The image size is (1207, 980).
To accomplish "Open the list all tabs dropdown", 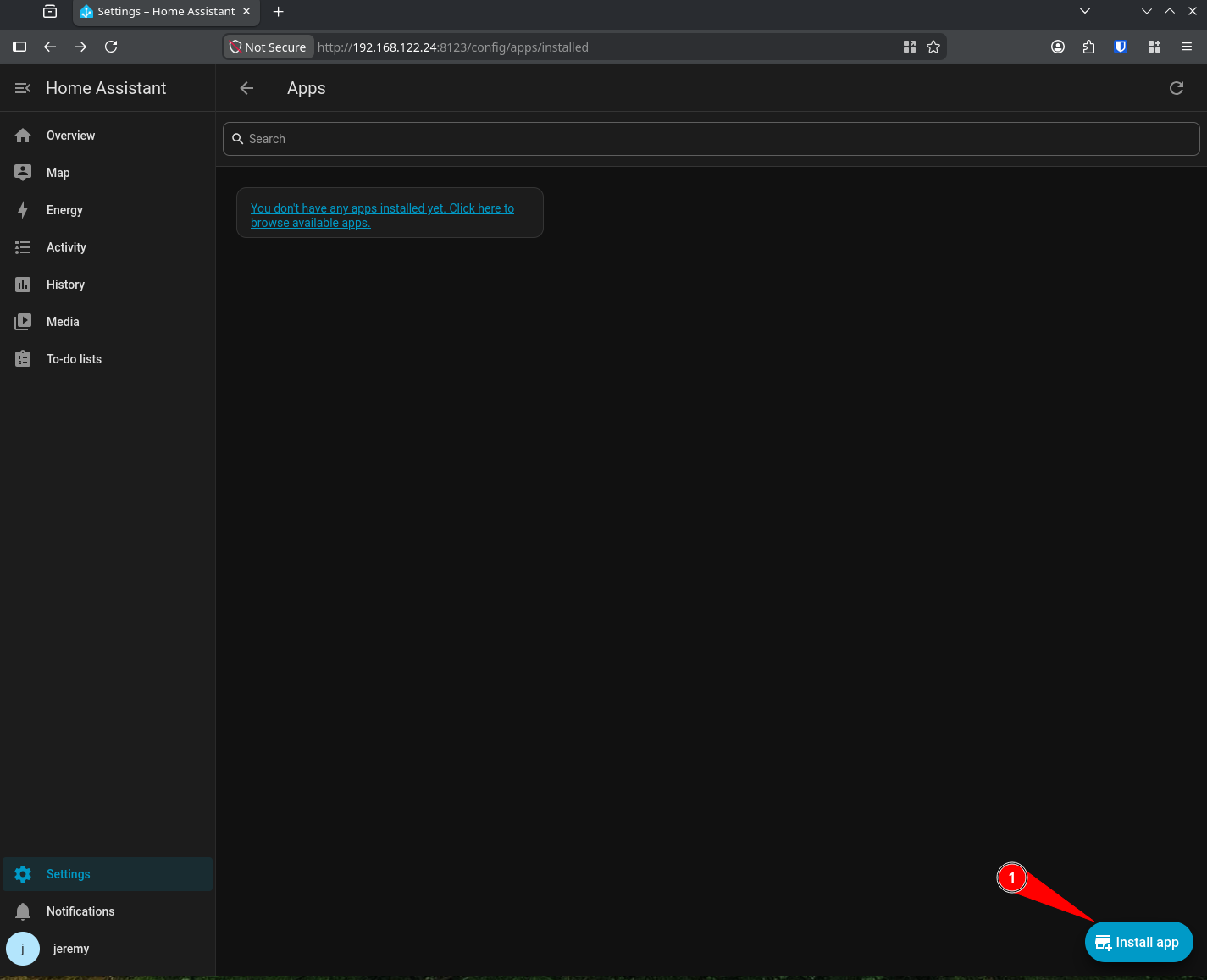I will (x=1085, y=11).
